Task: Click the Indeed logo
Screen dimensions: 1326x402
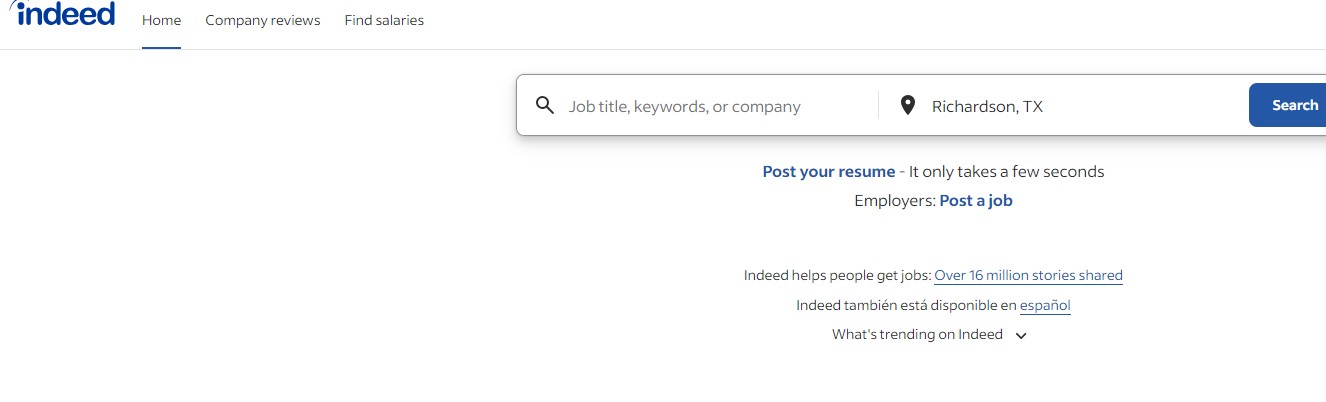Action: tap(62, 15)
